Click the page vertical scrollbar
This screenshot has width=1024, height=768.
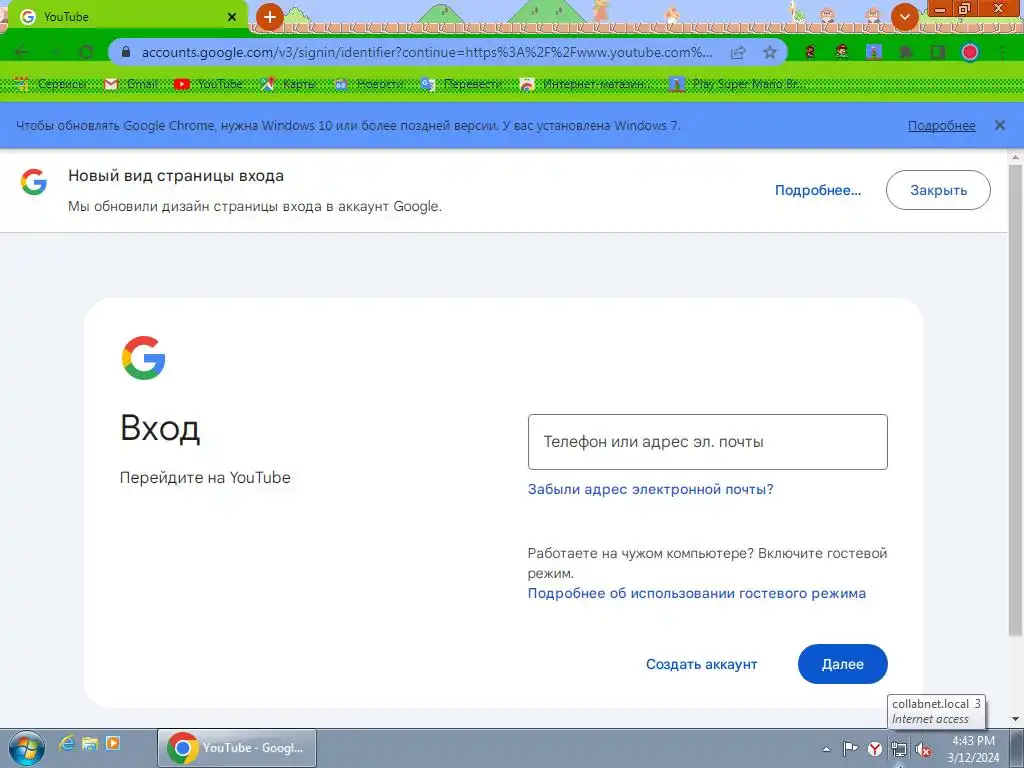(1015, 400)
